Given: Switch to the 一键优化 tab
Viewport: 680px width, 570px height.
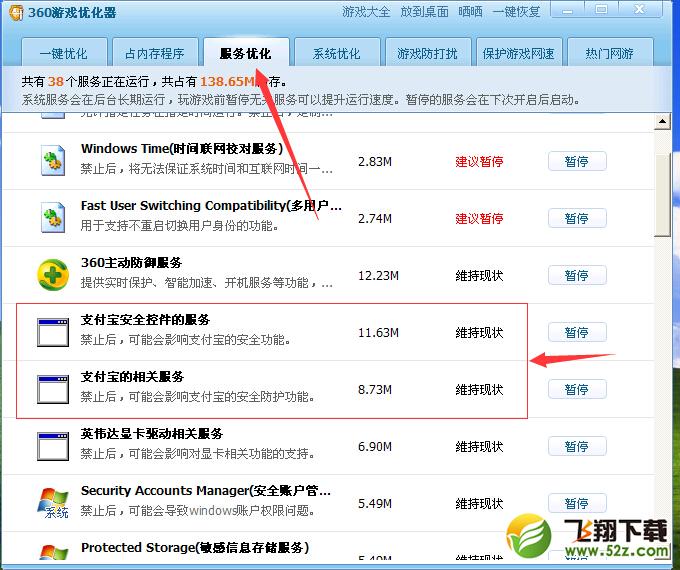Looking at the screenshot, I should (64, 53).
